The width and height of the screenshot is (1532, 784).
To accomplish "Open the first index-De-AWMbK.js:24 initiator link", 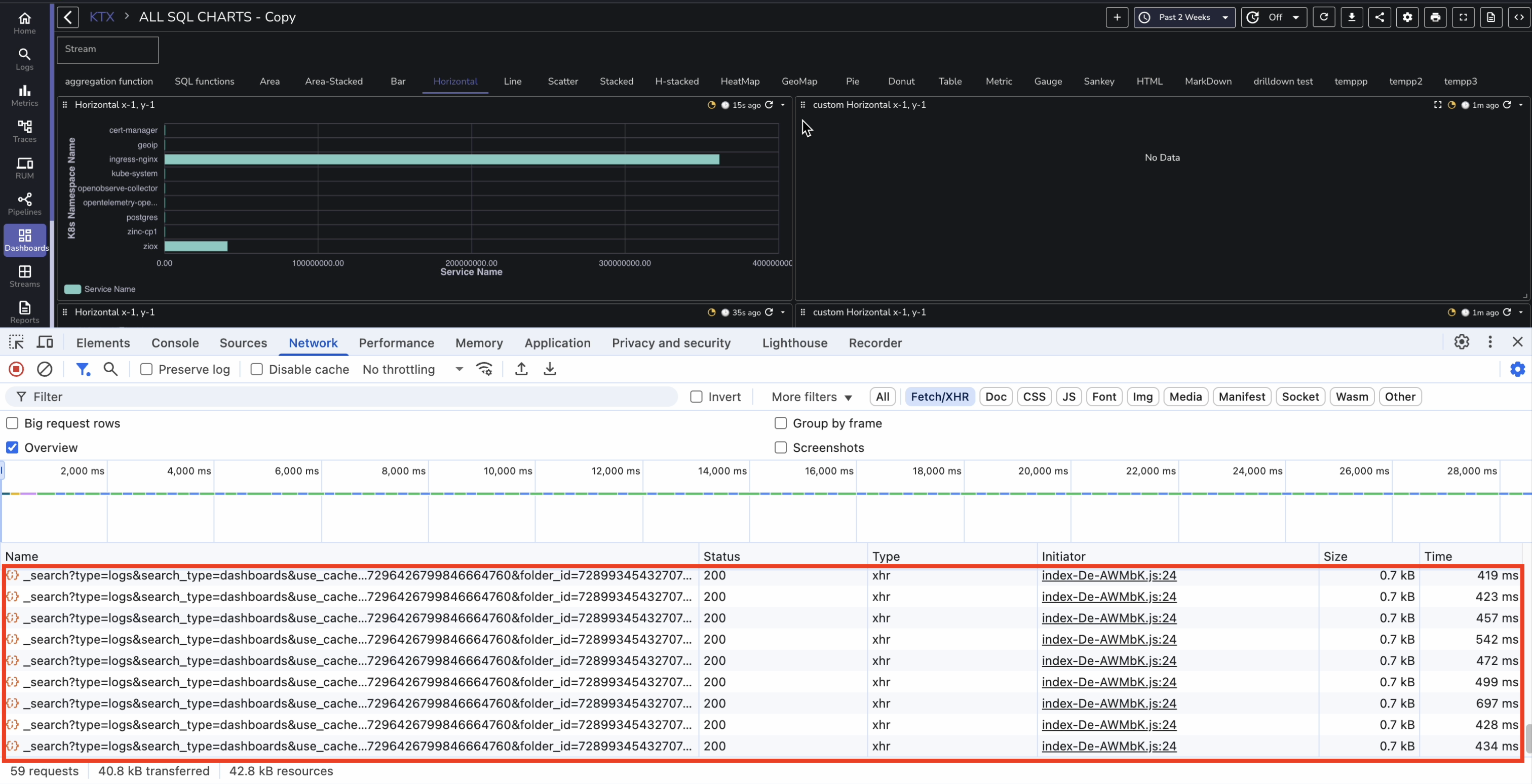I will point(1108,575).
